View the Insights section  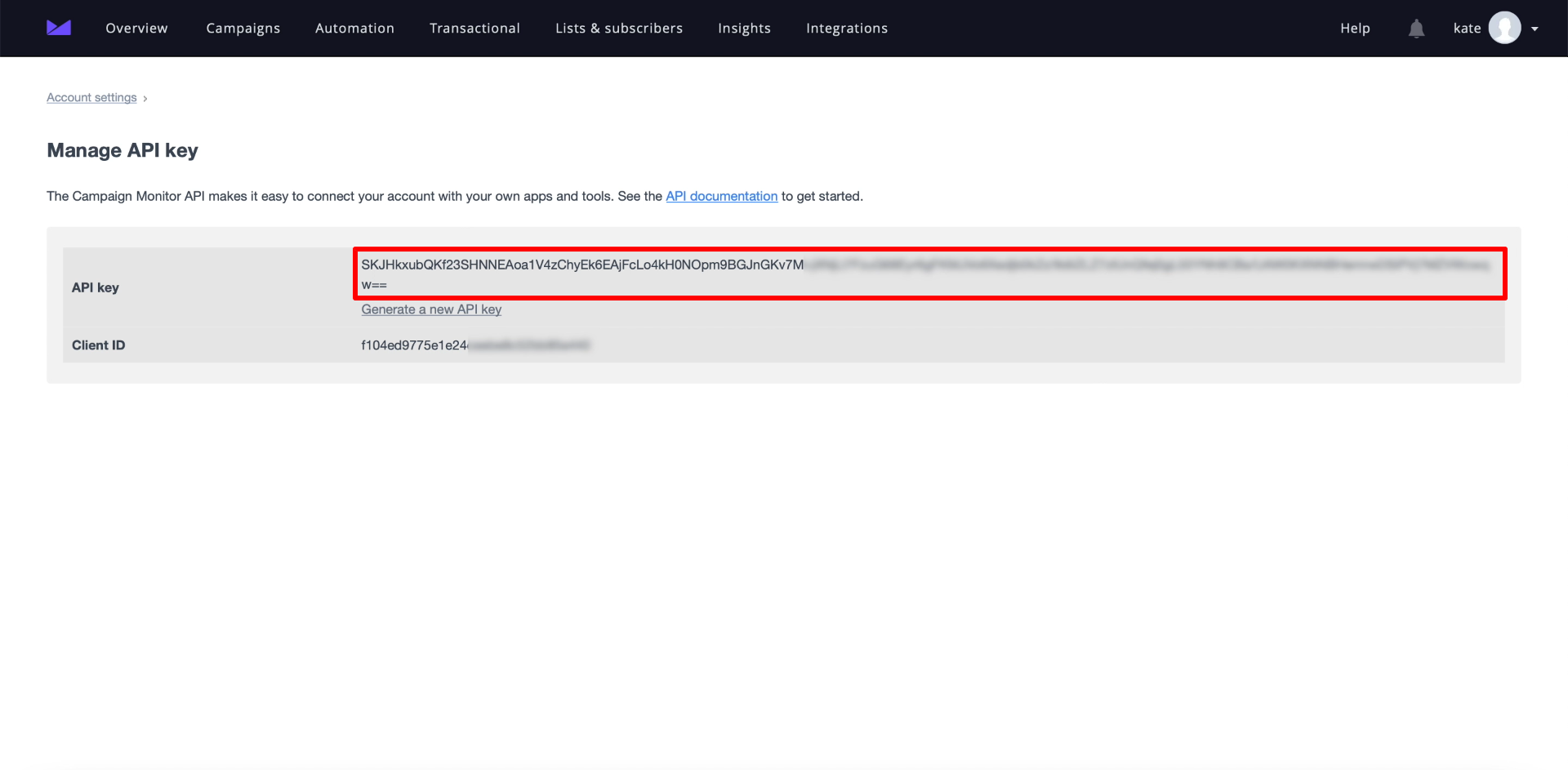[x=744, y=28]
